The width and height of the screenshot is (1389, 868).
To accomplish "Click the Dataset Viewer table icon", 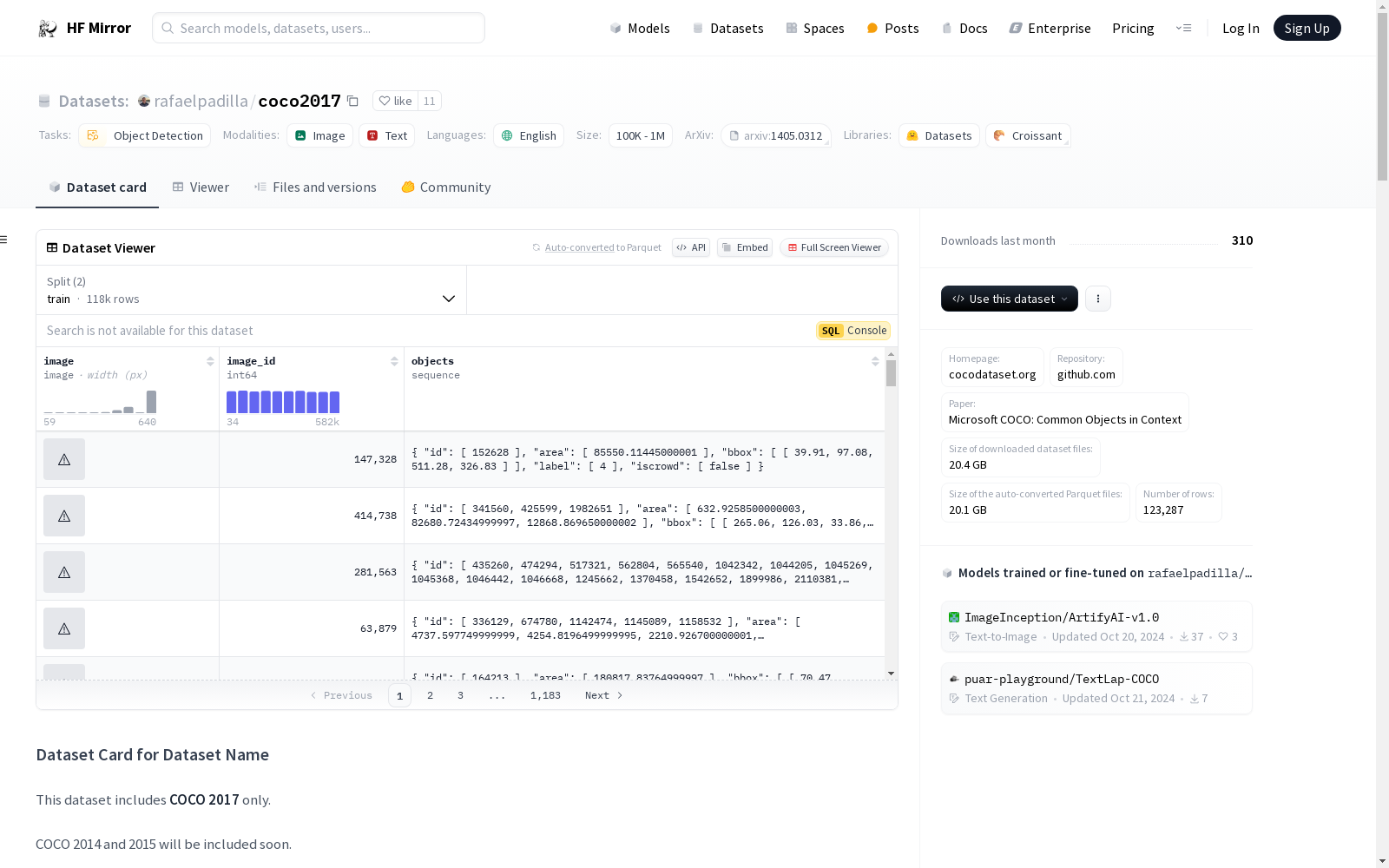I will [x=52, y=247].
